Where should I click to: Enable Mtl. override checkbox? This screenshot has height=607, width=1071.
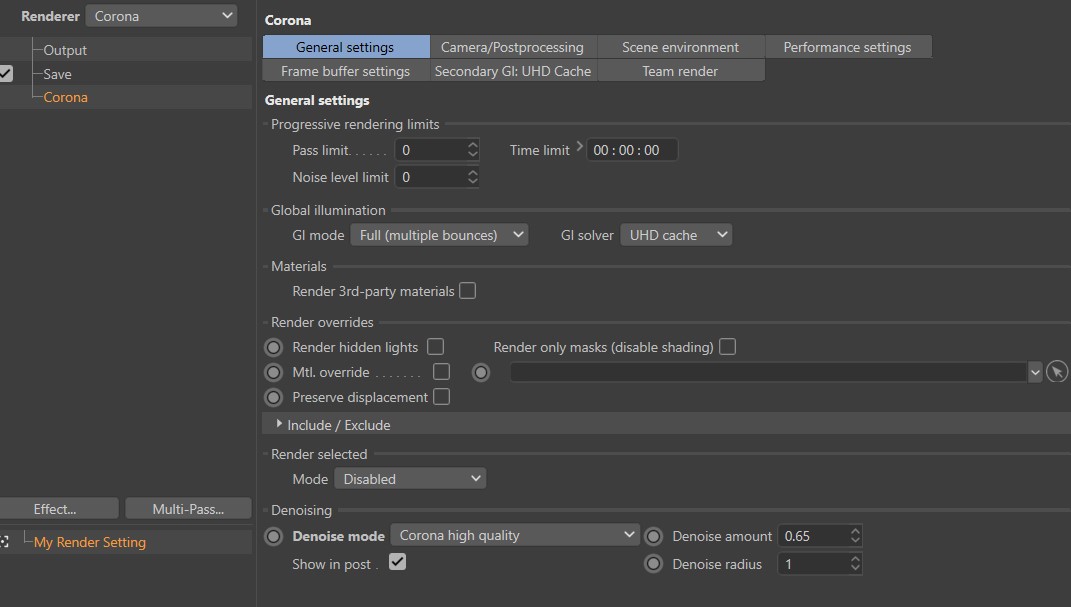[441, 371]
